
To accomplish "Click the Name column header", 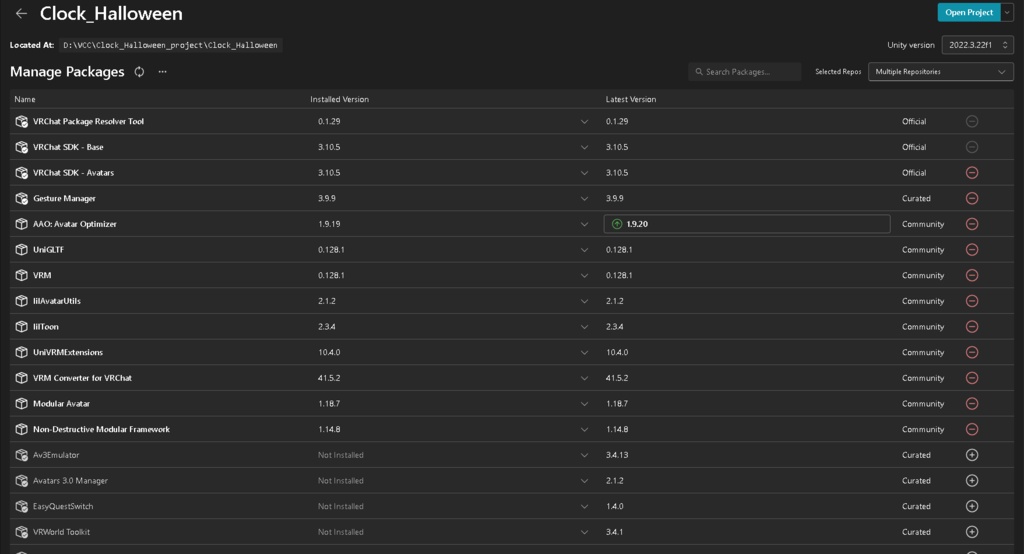I will point(25,99).
